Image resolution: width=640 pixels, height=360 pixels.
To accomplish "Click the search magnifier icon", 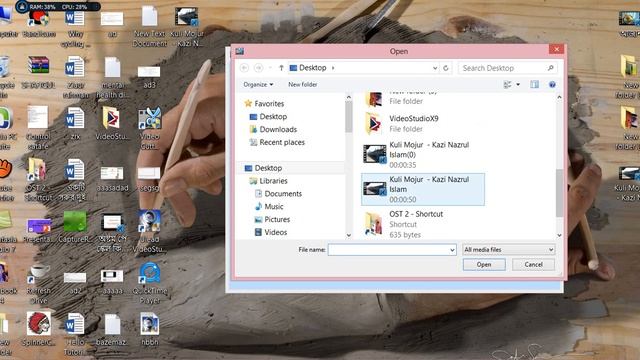I will click(550, 68).
